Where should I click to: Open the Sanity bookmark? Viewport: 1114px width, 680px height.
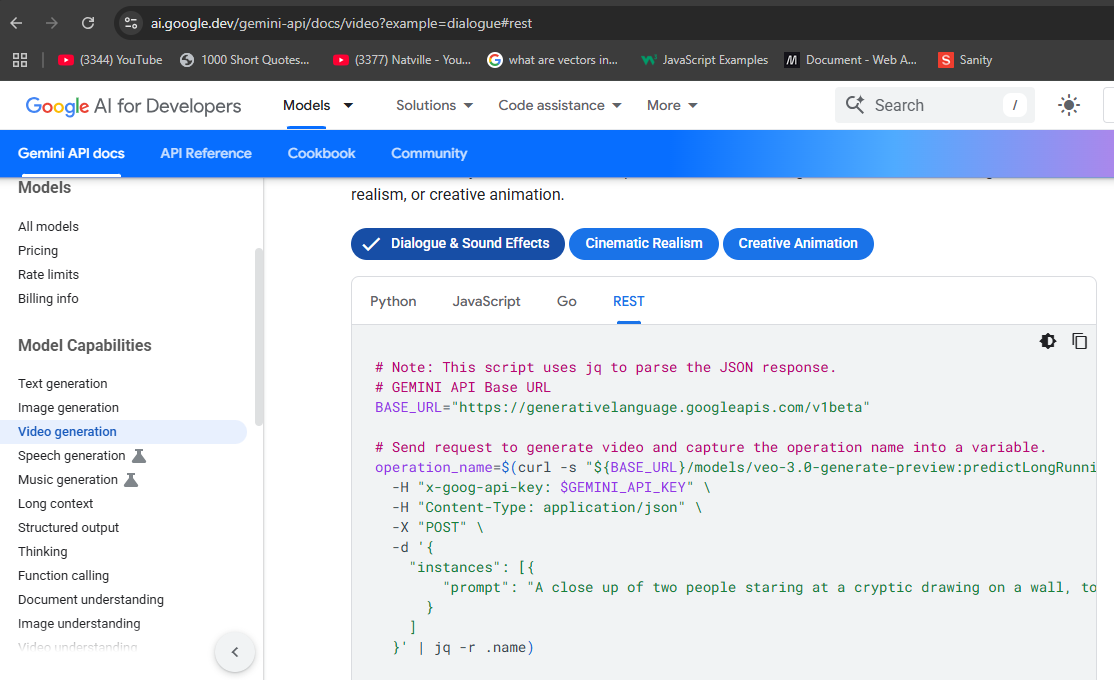pos(966,60)
